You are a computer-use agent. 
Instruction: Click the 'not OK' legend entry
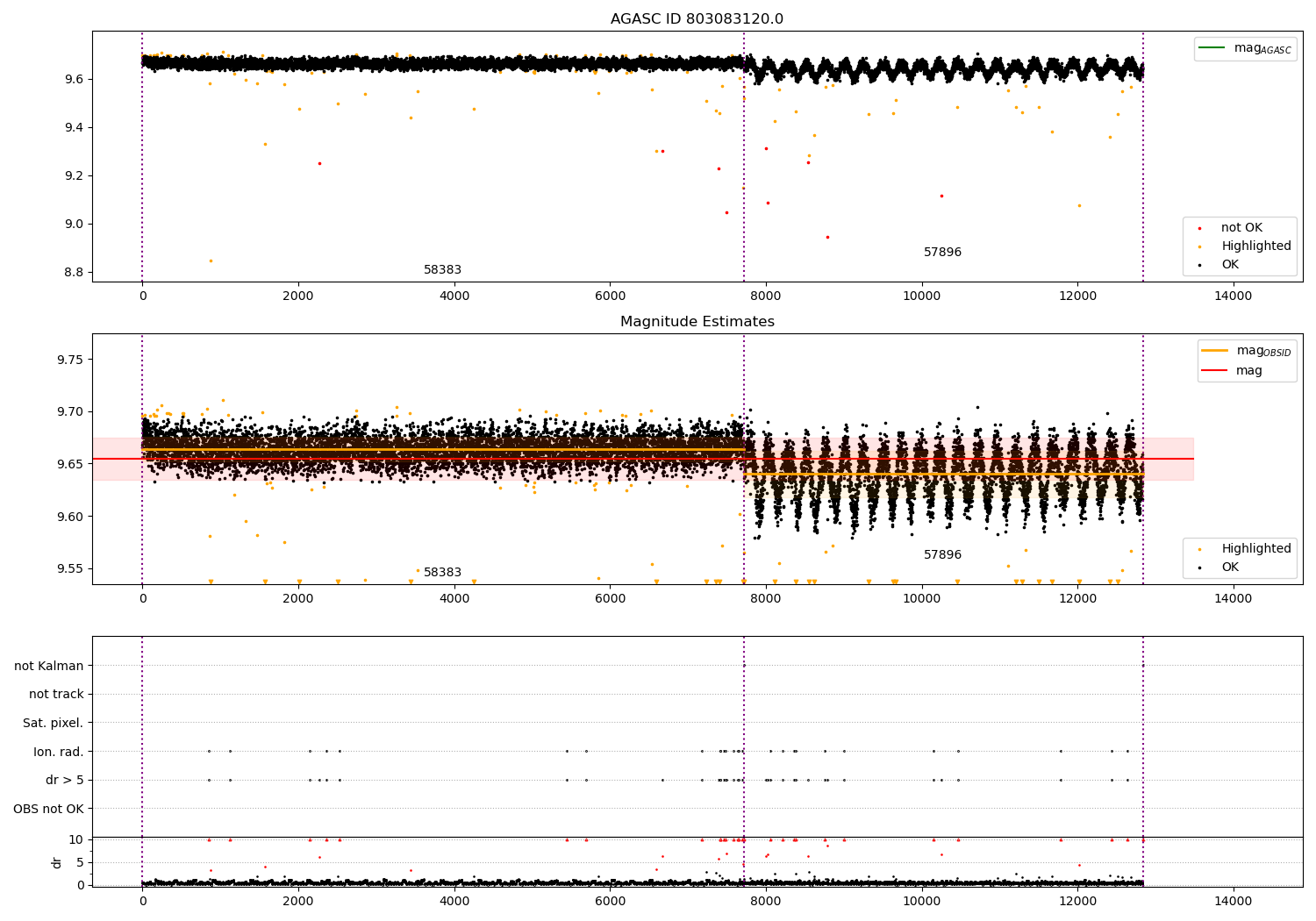tap(1241, 228)
